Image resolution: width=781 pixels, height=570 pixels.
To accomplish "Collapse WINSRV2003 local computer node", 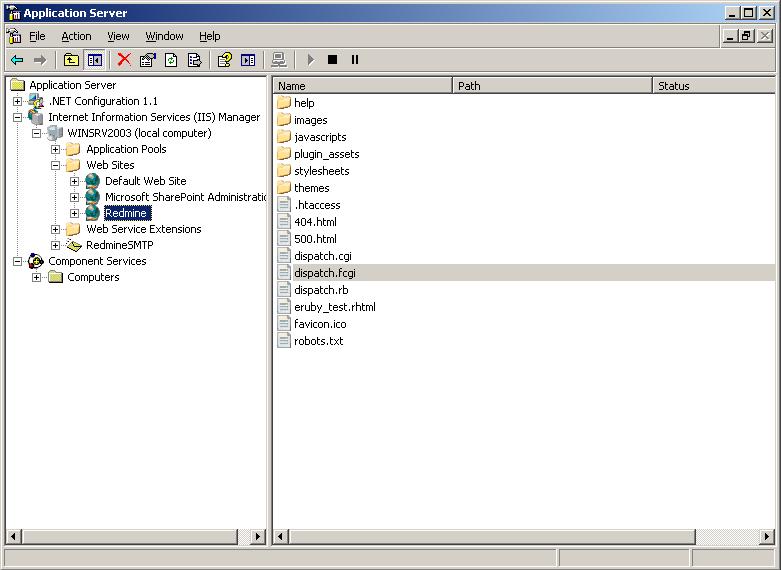I will point(36,134).
